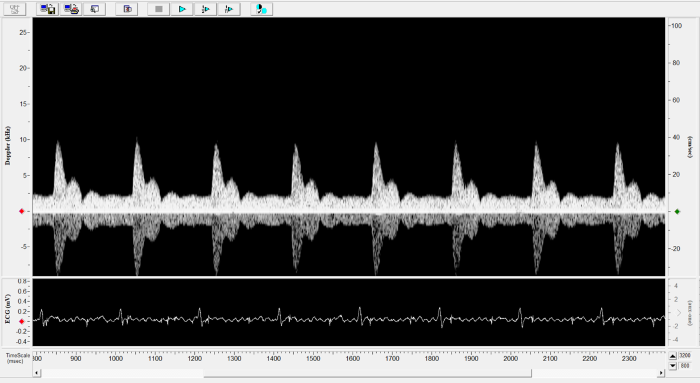Image resolution: width=700 pixels, height=383 pixels.
Task: Click the greyed-out first toolbar button
Action: coord(15,9)
